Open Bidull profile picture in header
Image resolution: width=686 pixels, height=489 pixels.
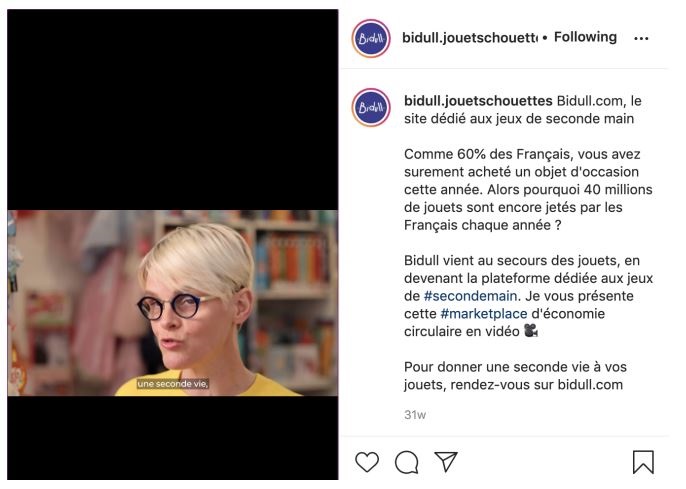click(x=371, y=38)
